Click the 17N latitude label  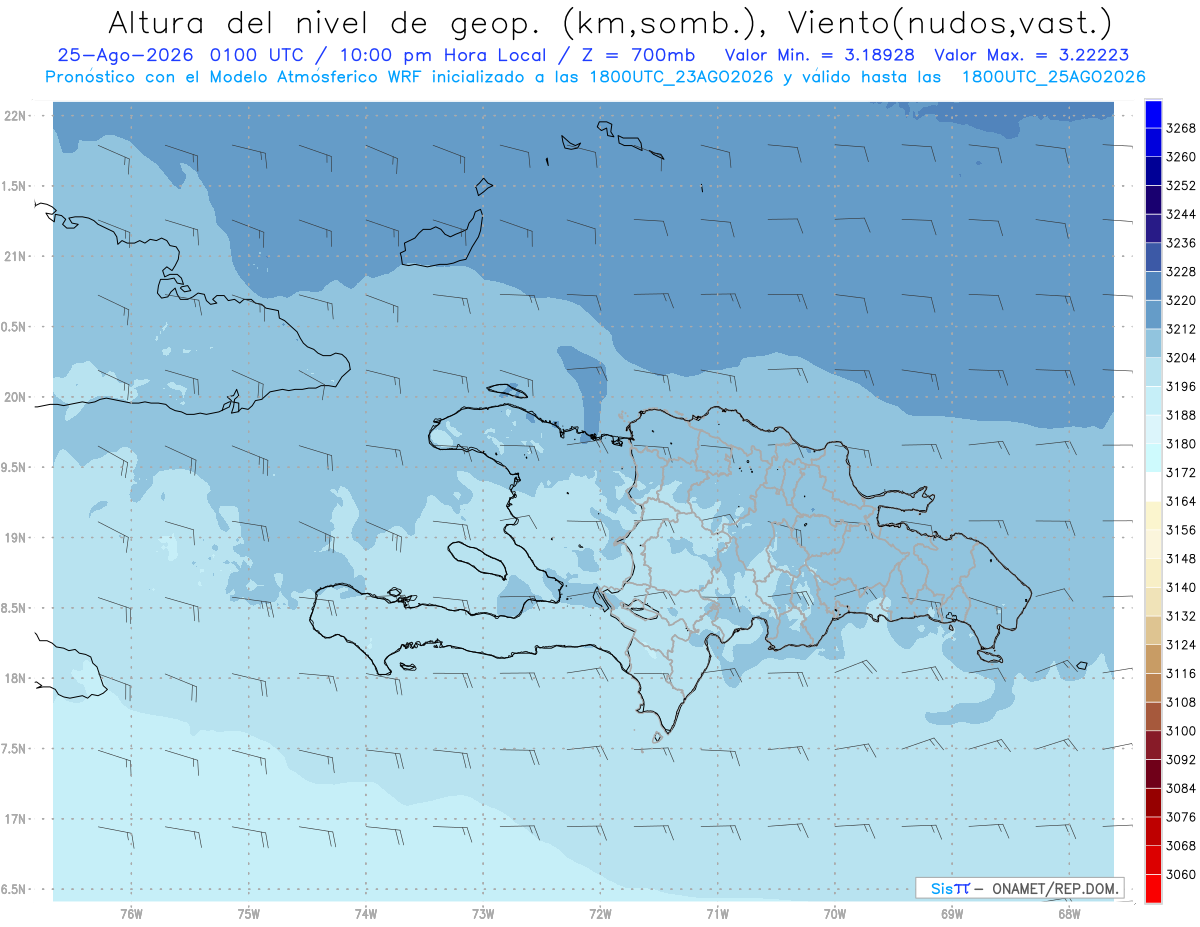coord(16,819)
